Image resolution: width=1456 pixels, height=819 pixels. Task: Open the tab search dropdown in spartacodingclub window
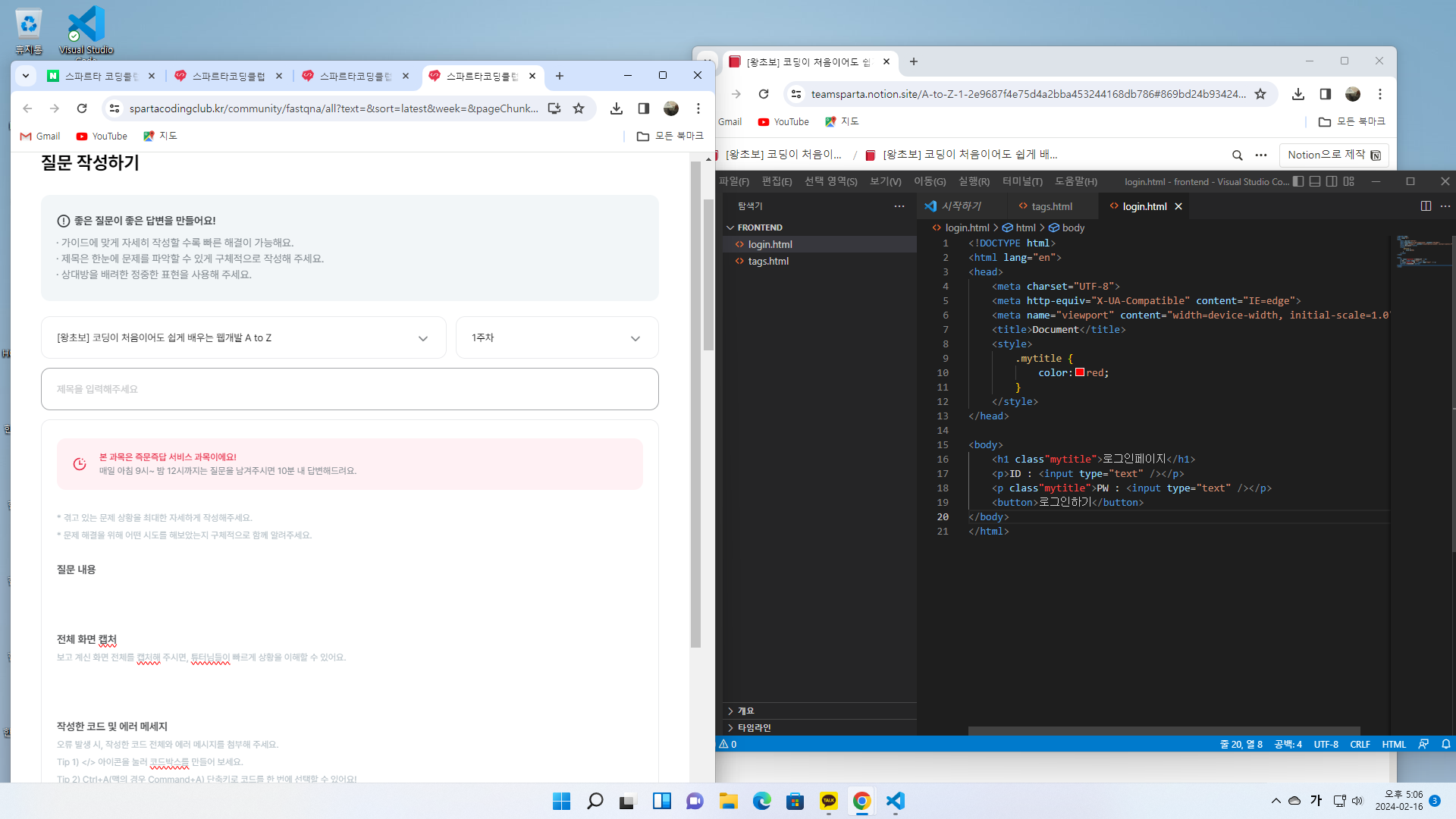pyautogui.click(x=26, y=76)
